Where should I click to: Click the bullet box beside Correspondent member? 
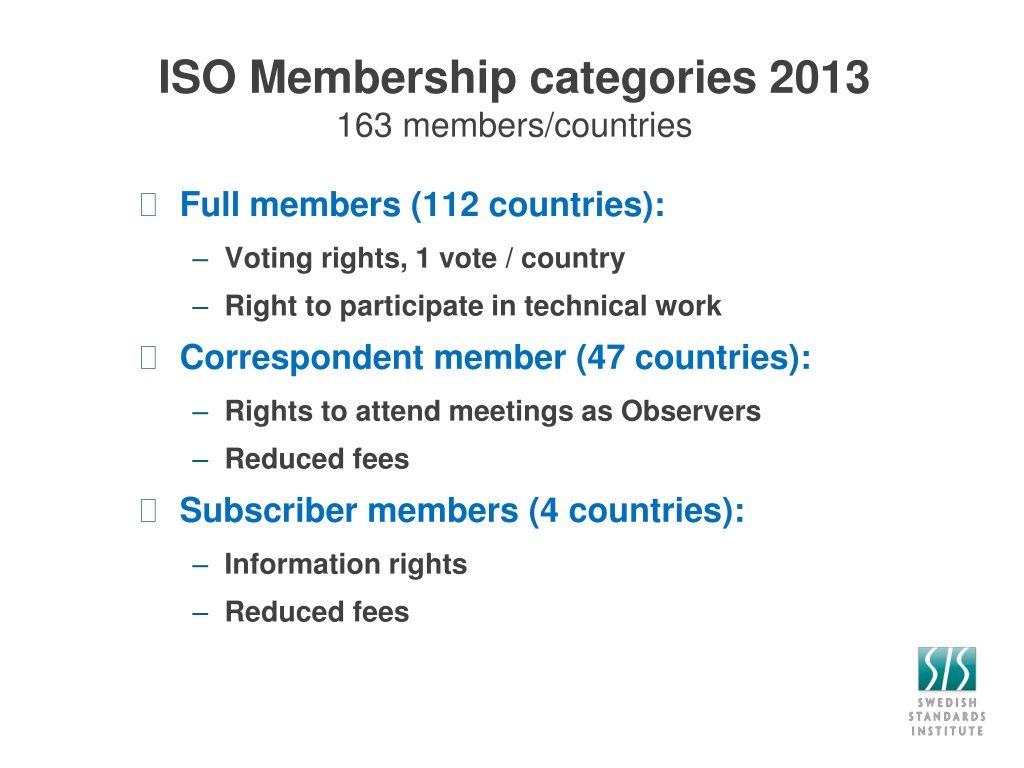point(148,357)
